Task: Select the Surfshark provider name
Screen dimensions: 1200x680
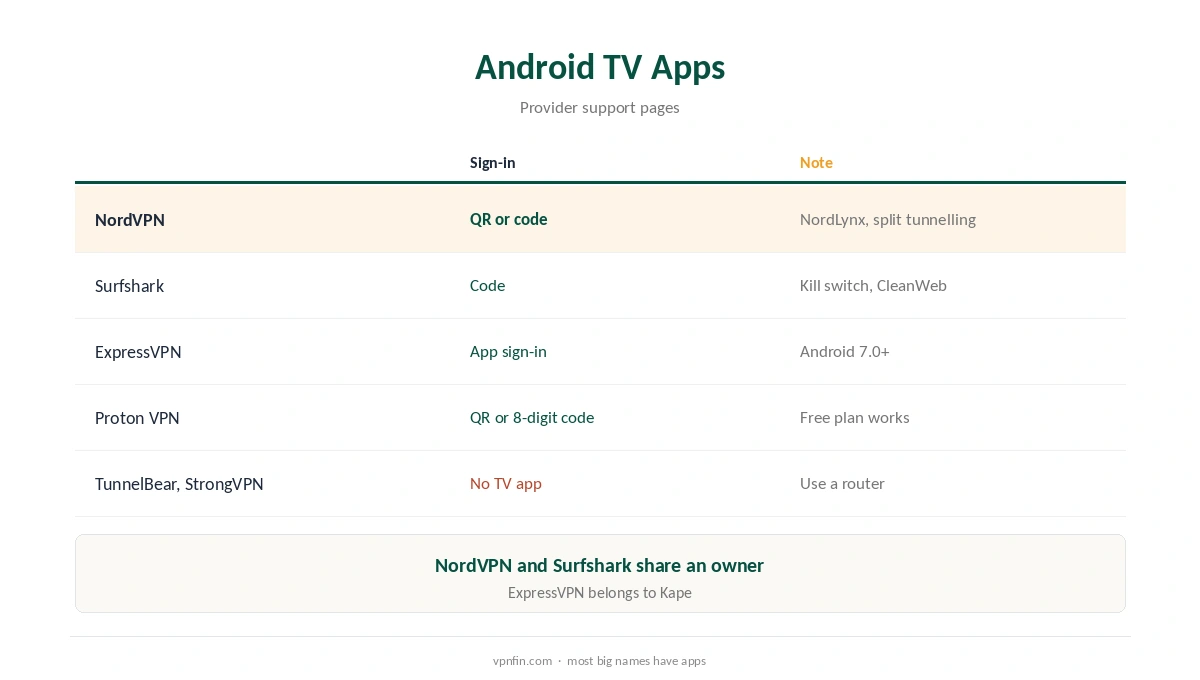Action: point(130,286)
